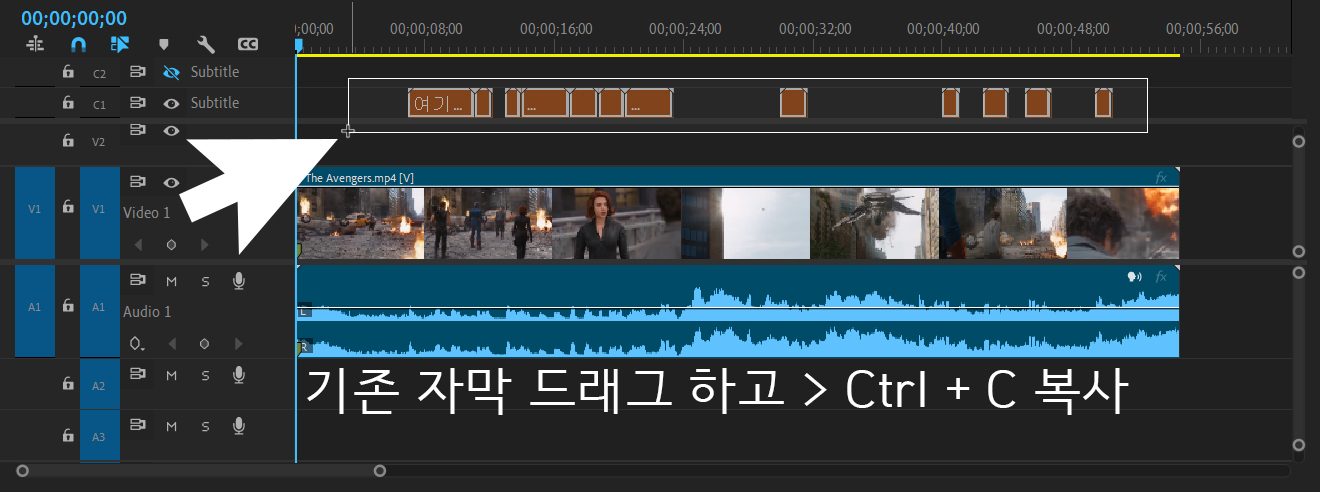The width and height of the screenshot is (1320, 492).
Task: Enable voice-over record on Audio 1
Action: [x=238, y=281]
